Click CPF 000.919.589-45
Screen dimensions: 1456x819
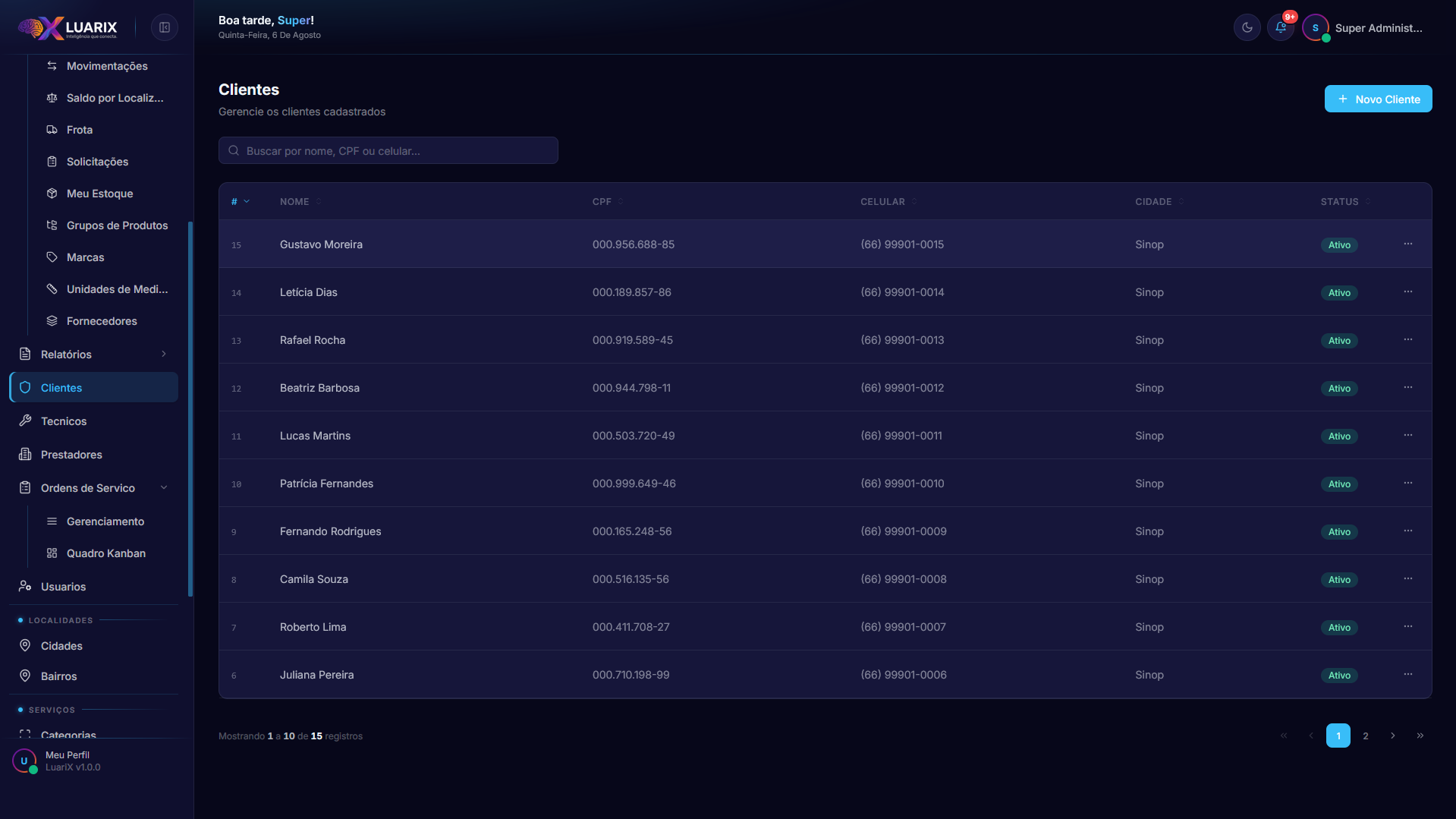tap(633, 340)
